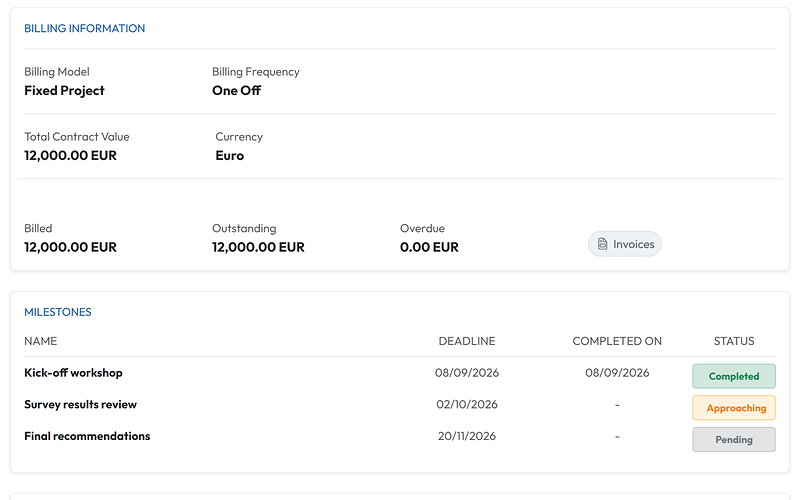
Task: Click the MILESTONES heading
Action: click(x=58, y=312)
